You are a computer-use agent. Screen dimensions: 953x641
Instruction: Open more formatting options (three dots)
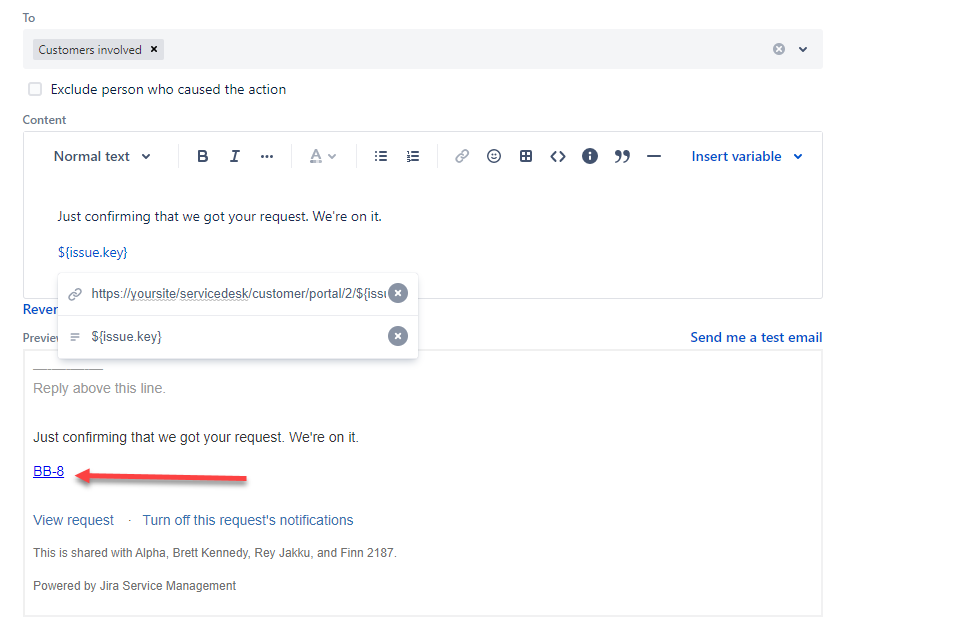(x=267, y=157)
